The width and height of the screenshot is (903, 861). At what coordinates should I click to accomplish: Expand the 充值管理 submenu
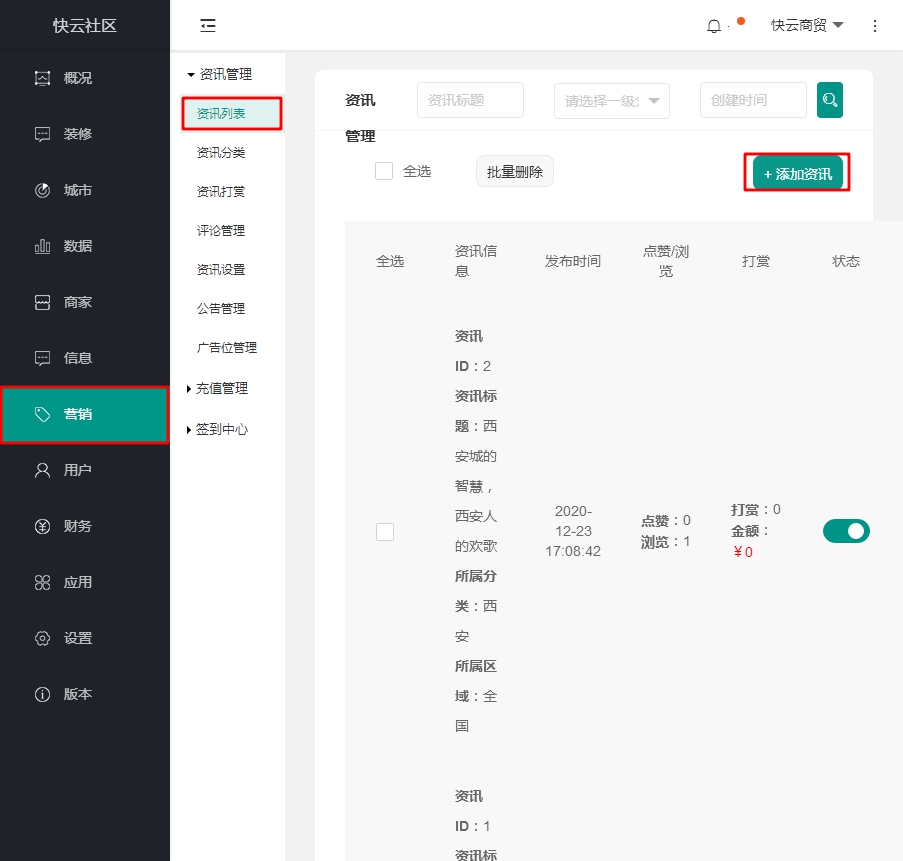click(x=221, y=388)
